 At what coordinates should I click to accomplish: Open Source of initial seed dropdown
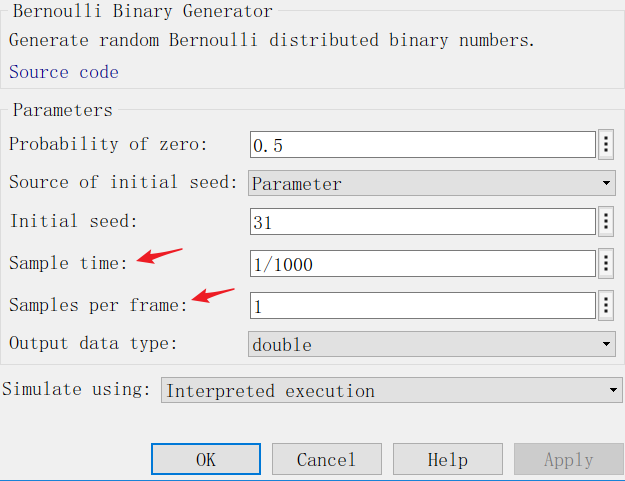coord(432,183)
